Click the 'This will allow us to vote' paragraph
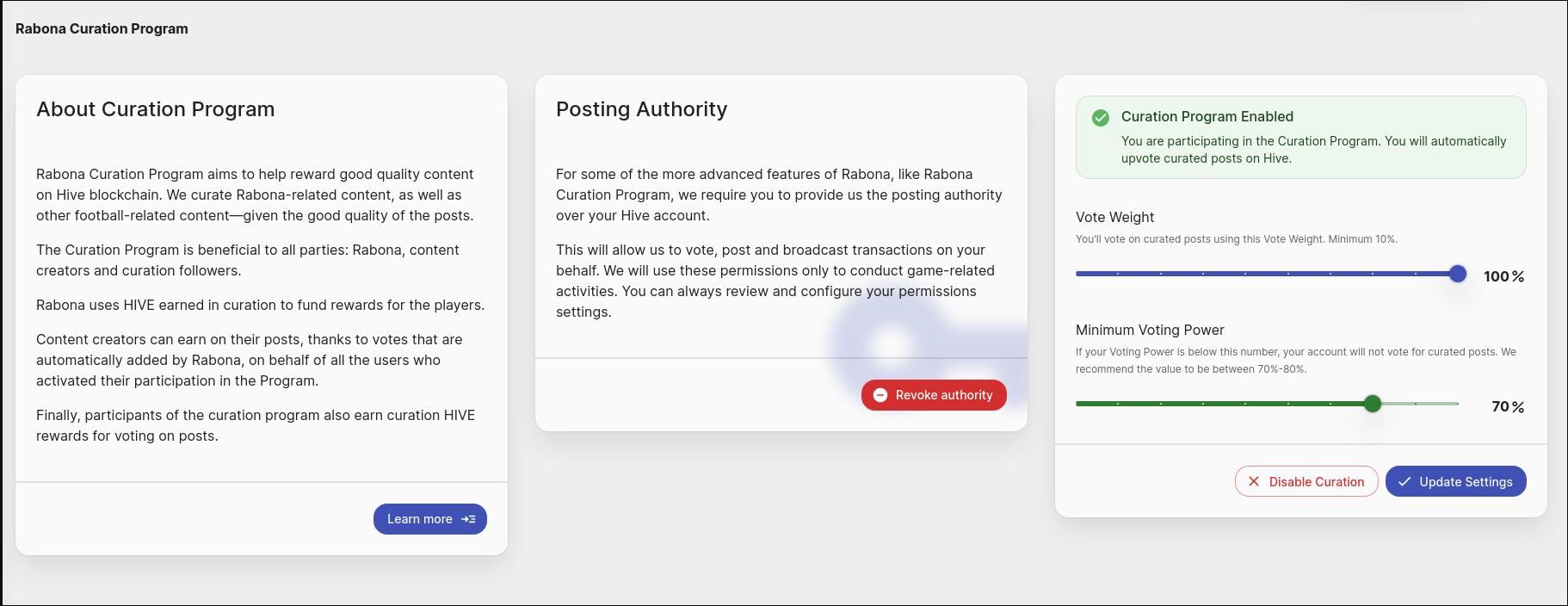Viewport: 1568px width, 606px height. [775, 281]
